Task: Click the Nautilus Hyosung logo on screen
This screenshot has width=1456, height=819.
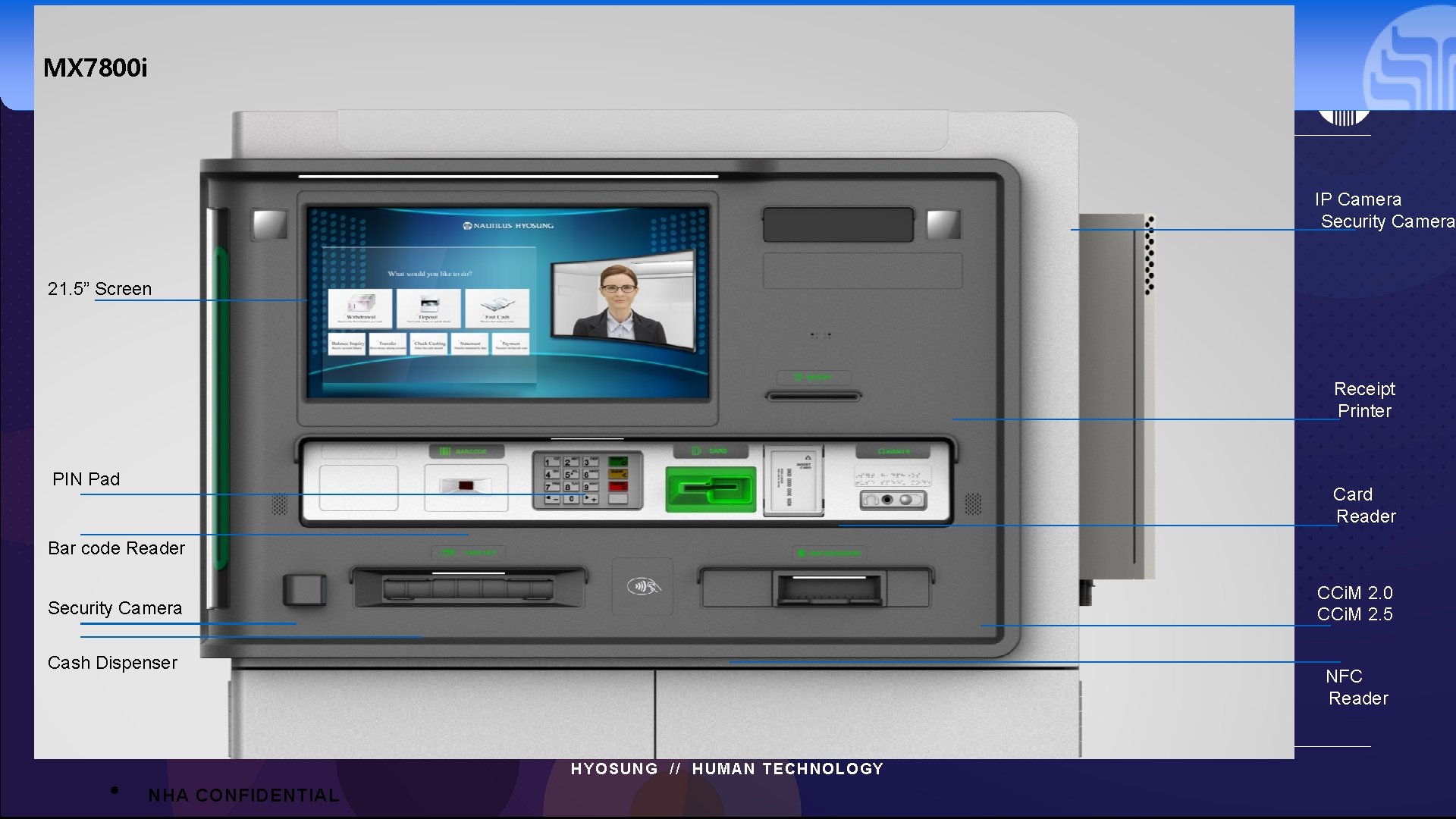Action: tap(508, 225)
